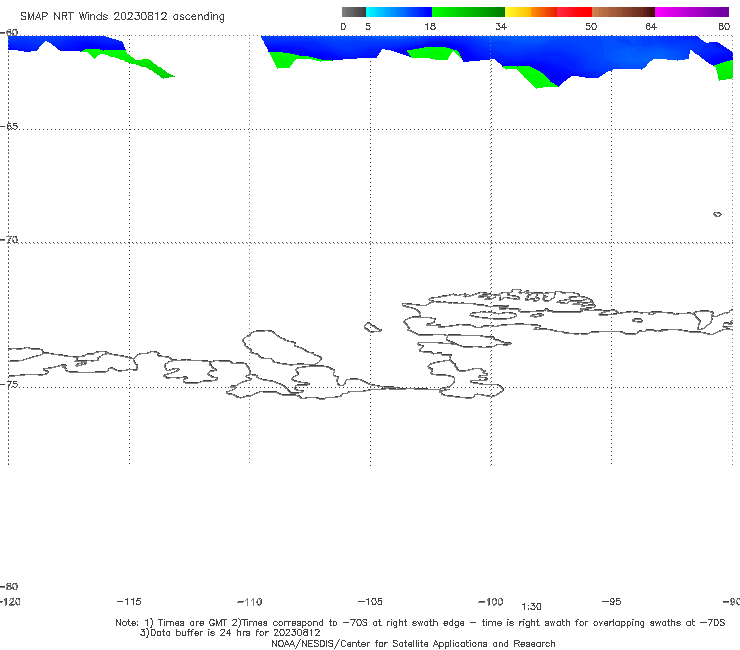Click the "Data buffer is 24 hrs" note line
This screenshot has height=650, width=740.
tap(230, 633)
